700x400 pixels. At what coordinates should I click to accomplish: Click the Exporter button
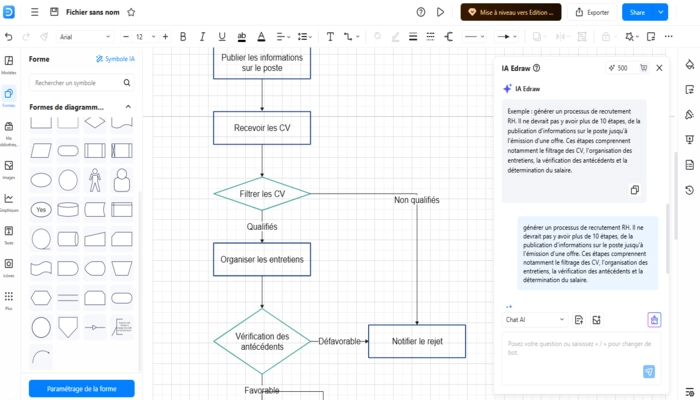(x=592, y=12)
